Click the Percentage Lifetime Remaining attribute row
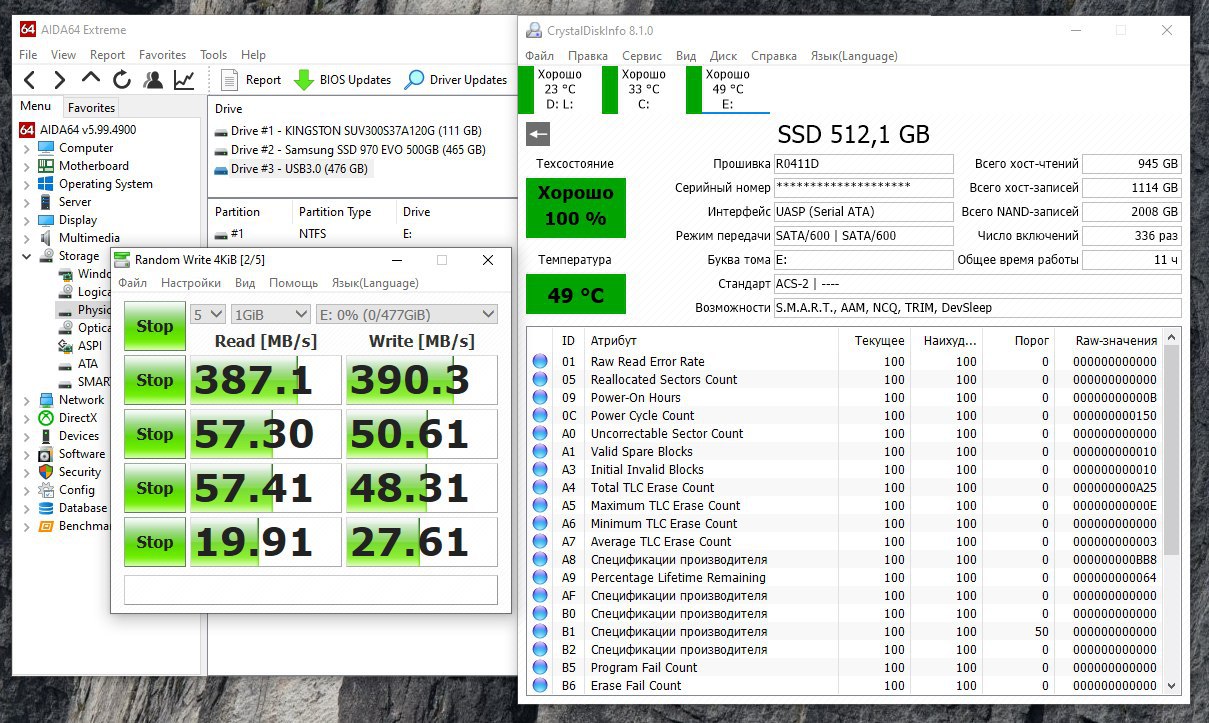The width and height of the screenshot is (1209, 723). click(x=845, y=578)
